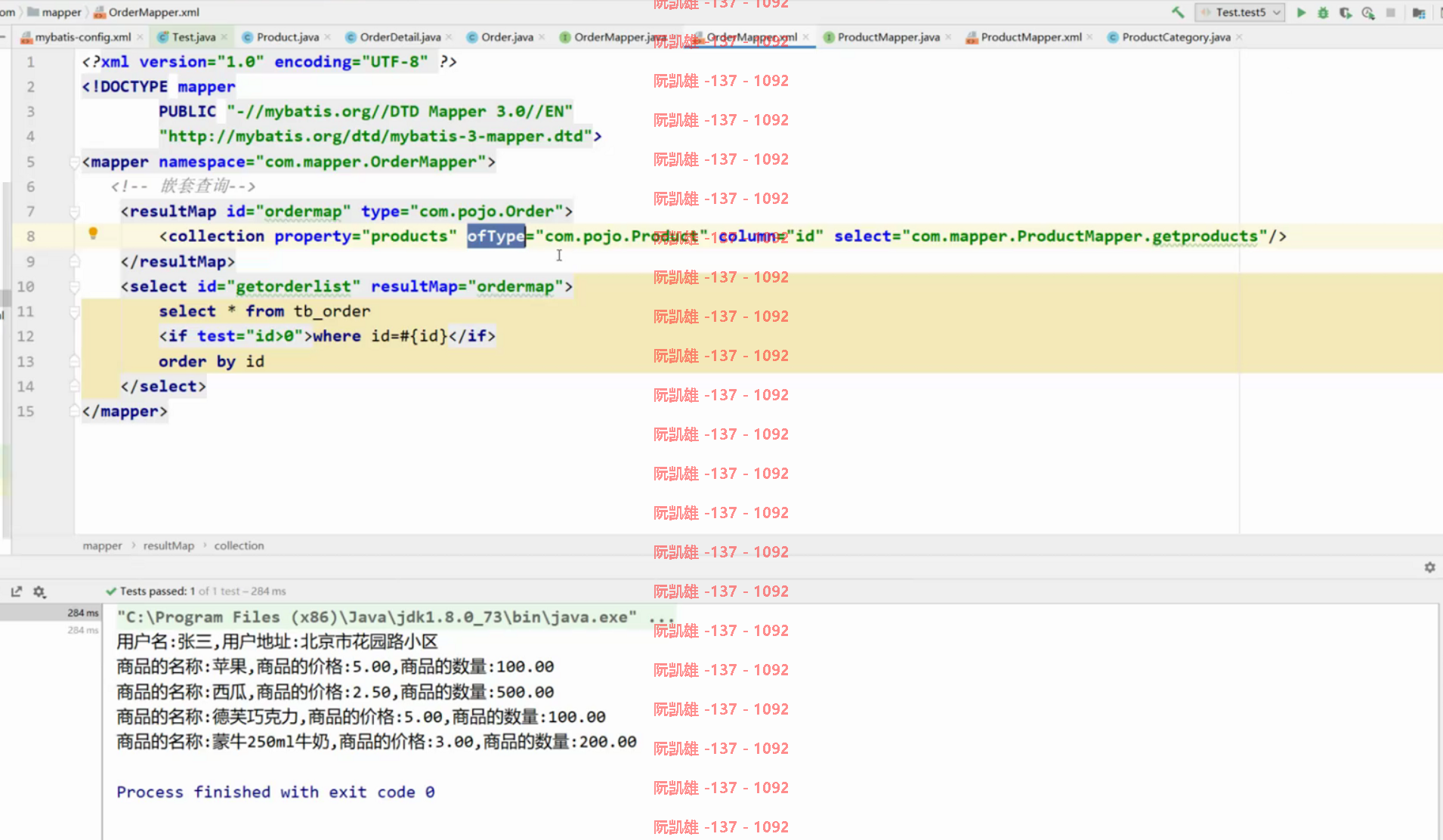Collapse the mapper tag fold on line 5
The width and height of the screenshot is (1443, 840).
[74, 162]
